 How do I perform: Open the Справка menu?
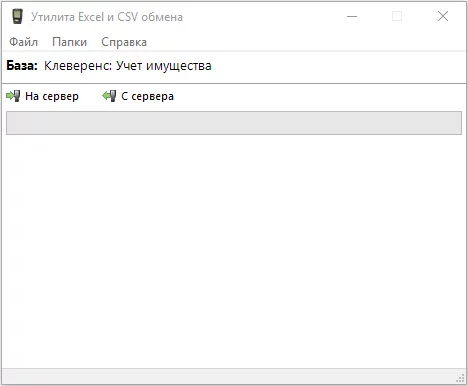(124, 42)
